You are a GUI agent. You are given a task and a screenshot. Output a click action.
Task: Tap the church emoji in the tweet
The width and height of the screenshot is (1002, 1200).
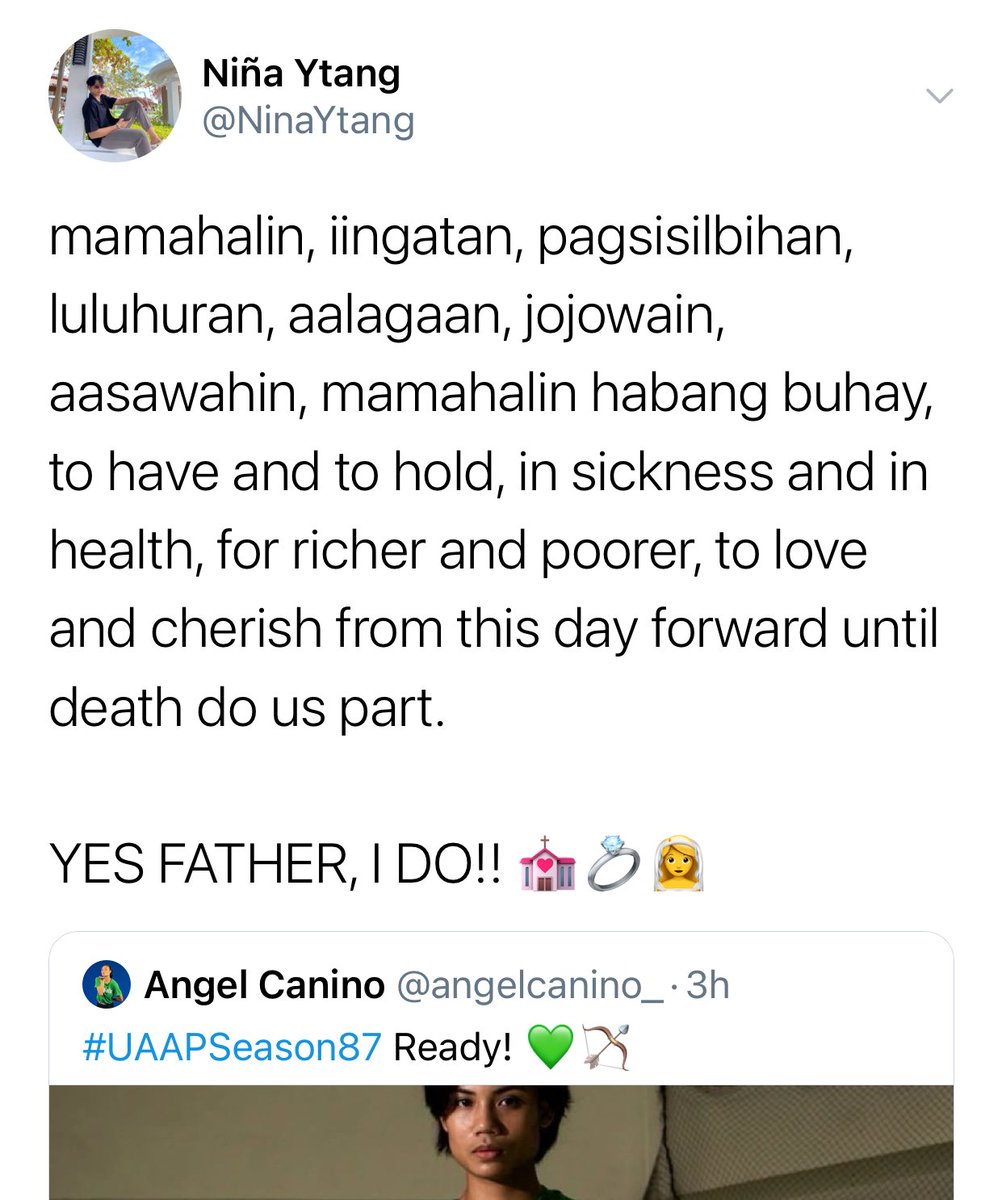click(545, 863)
